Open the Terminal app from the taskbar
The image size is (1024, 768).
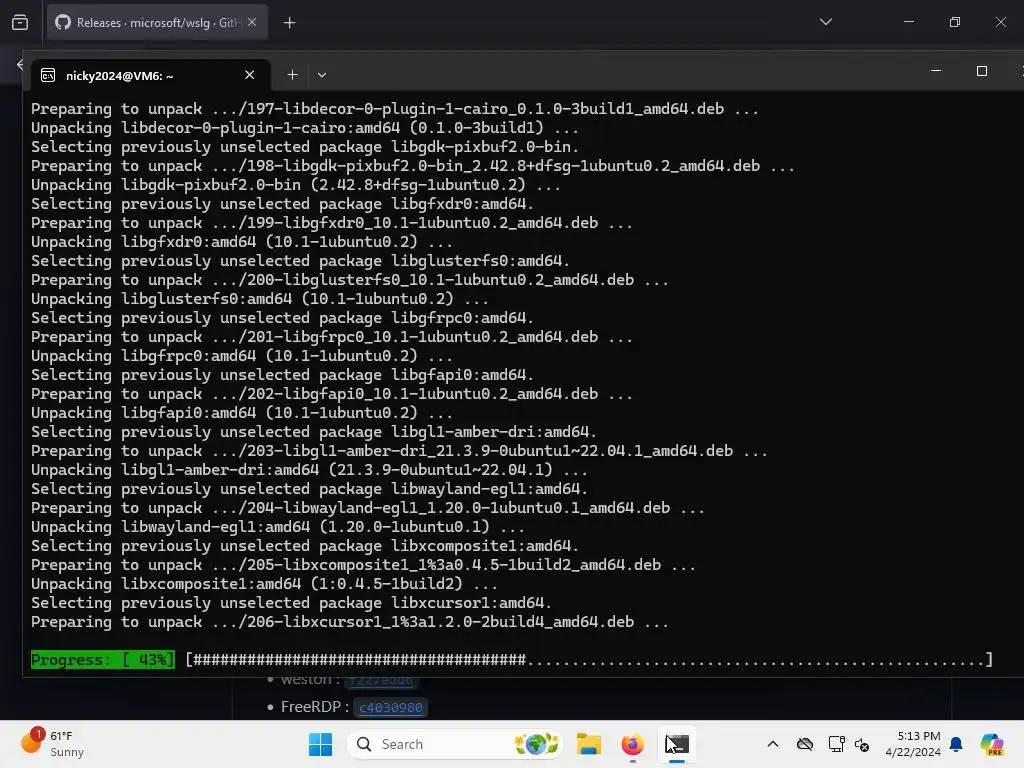point(677,744)
